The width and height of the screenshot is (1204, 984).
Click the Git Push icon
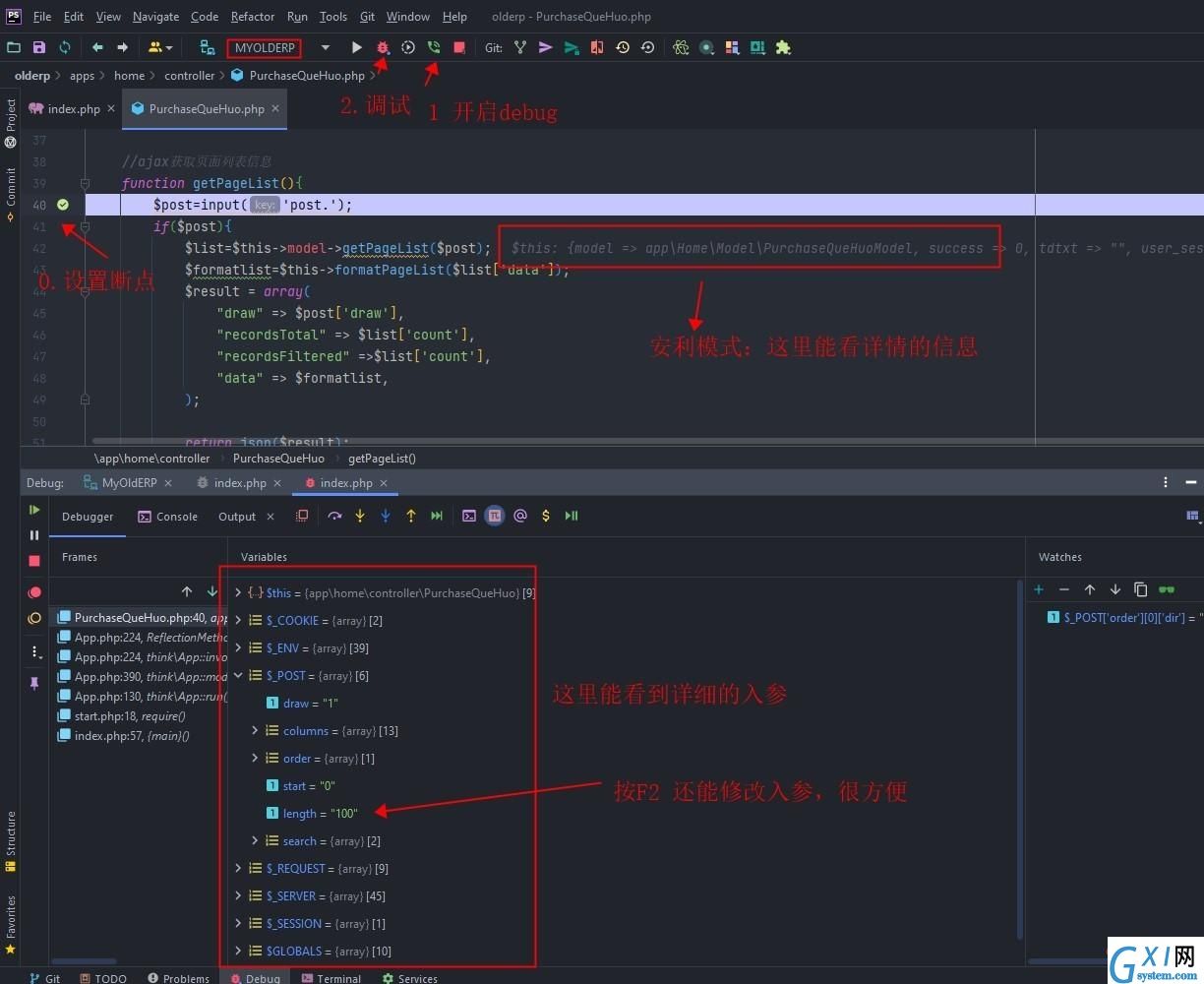click(572, 47)
